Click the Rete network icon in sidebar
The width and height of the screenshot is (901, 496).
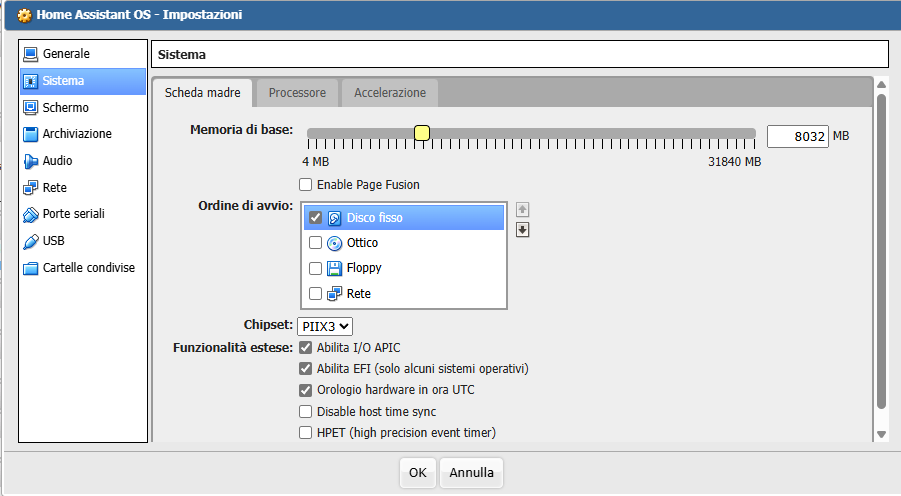[30, 188]
